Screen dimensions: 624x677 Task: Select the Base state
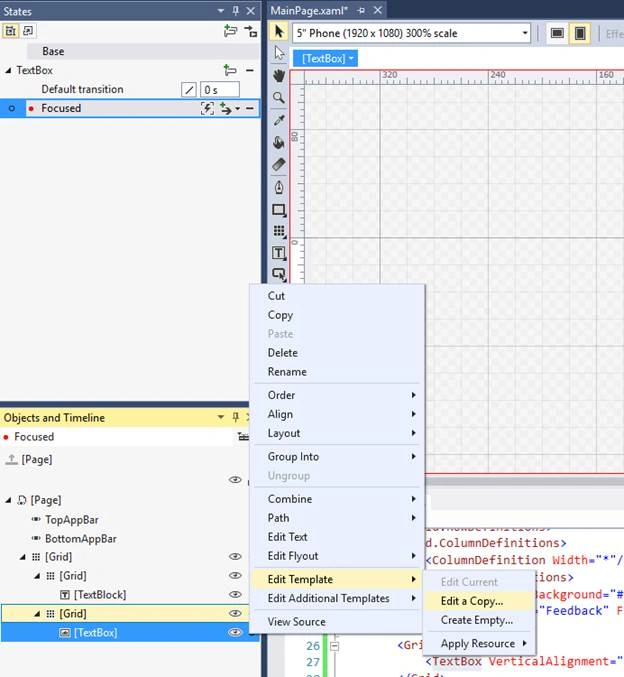(x=143, y=51)
